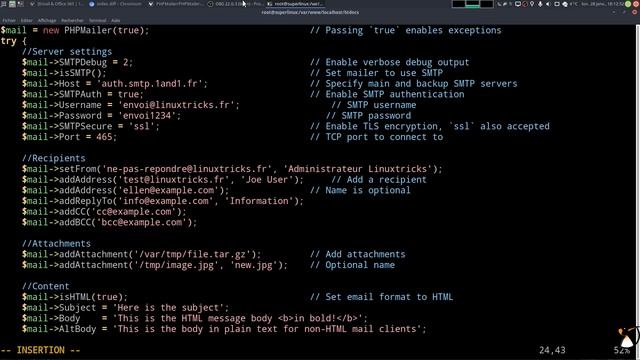Click path '/var/tmp/file.tar.gz'
Image resolution: width=640 pixels, height=360 pixels.
(x=192, y=254)
